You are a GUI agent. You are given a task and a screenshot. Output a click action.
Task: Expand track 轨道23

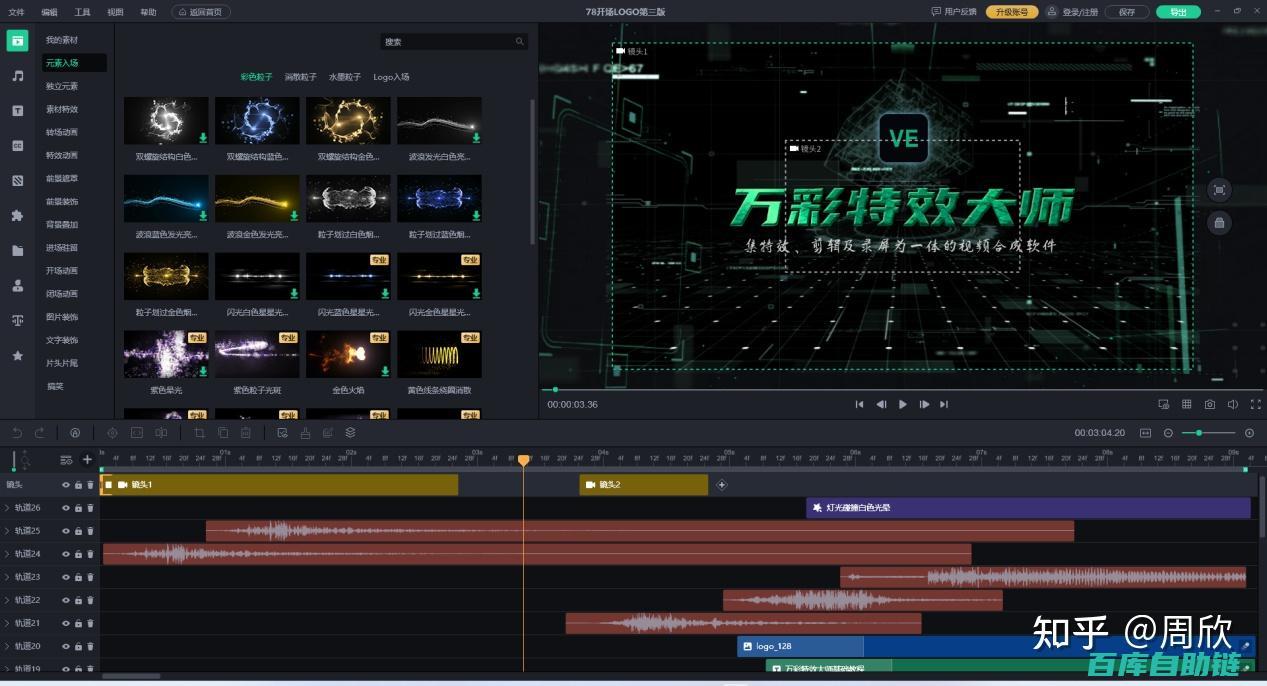point(7,577)
